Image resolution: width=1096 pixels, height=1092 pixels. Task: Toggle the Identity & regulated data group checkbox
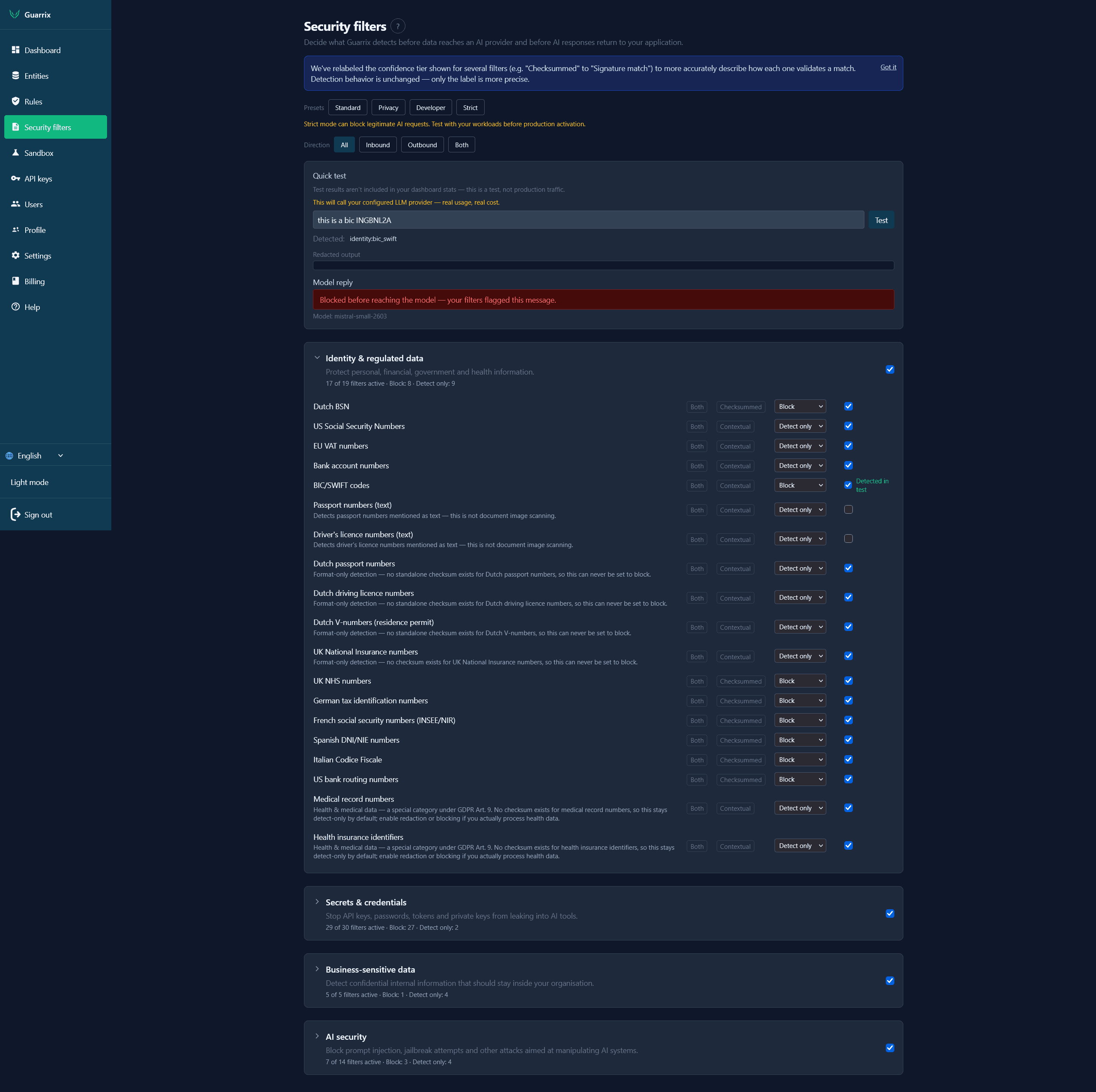point(890,369)
